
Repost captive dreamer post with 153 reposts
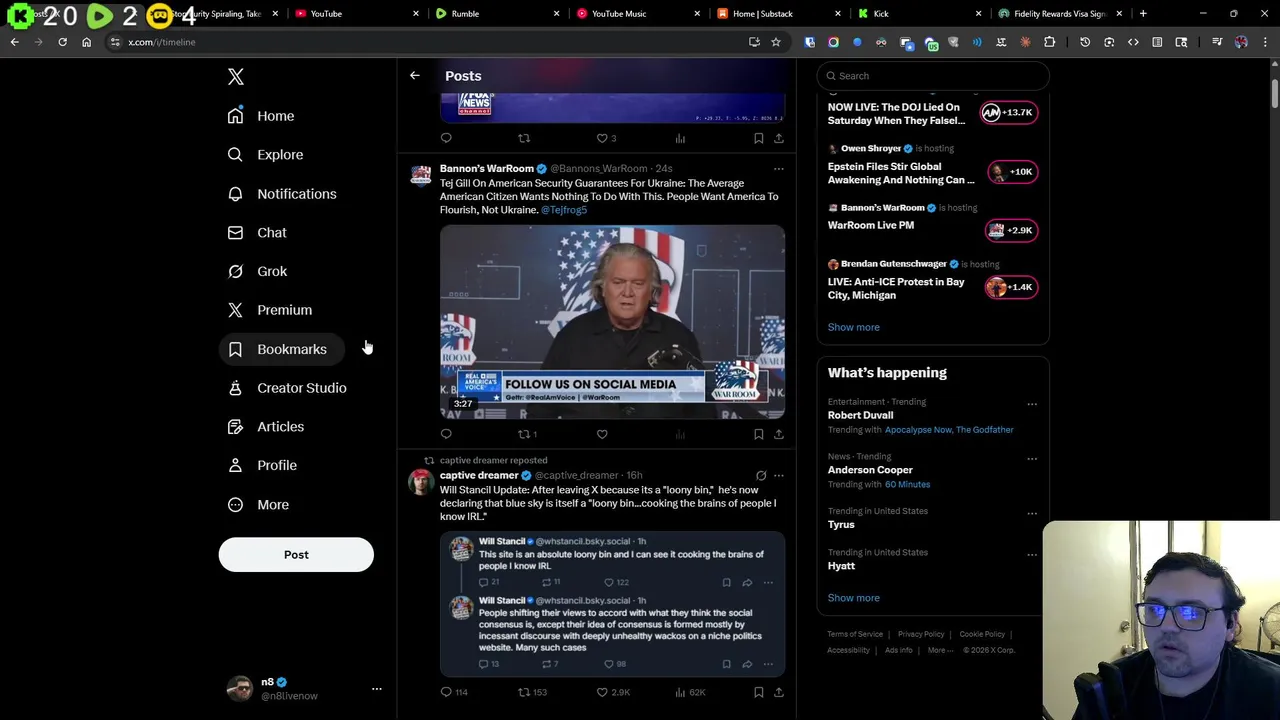point(532,692)
